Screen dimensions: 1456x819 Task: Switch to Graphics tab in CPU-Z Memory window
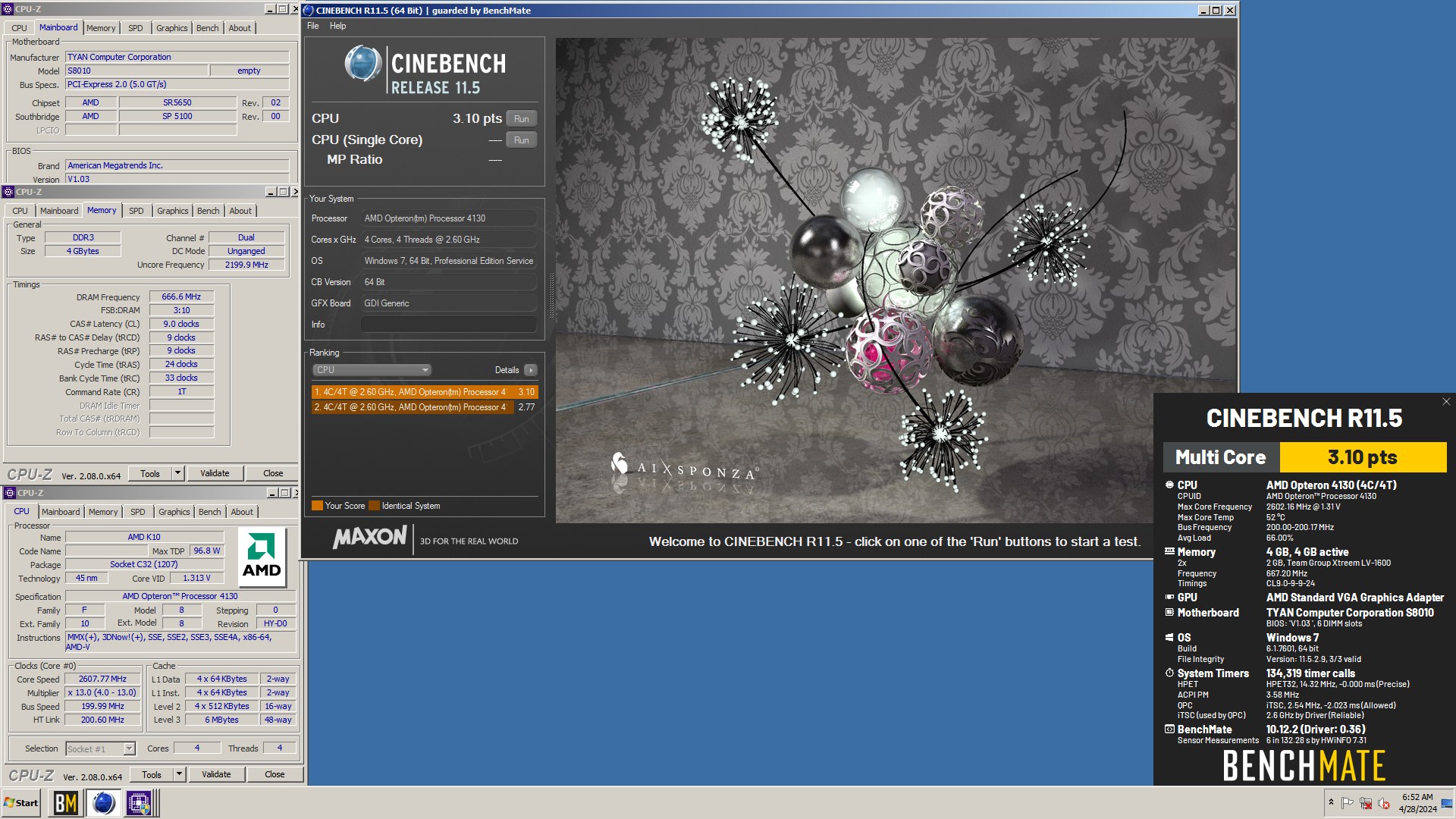click(173, 211)
